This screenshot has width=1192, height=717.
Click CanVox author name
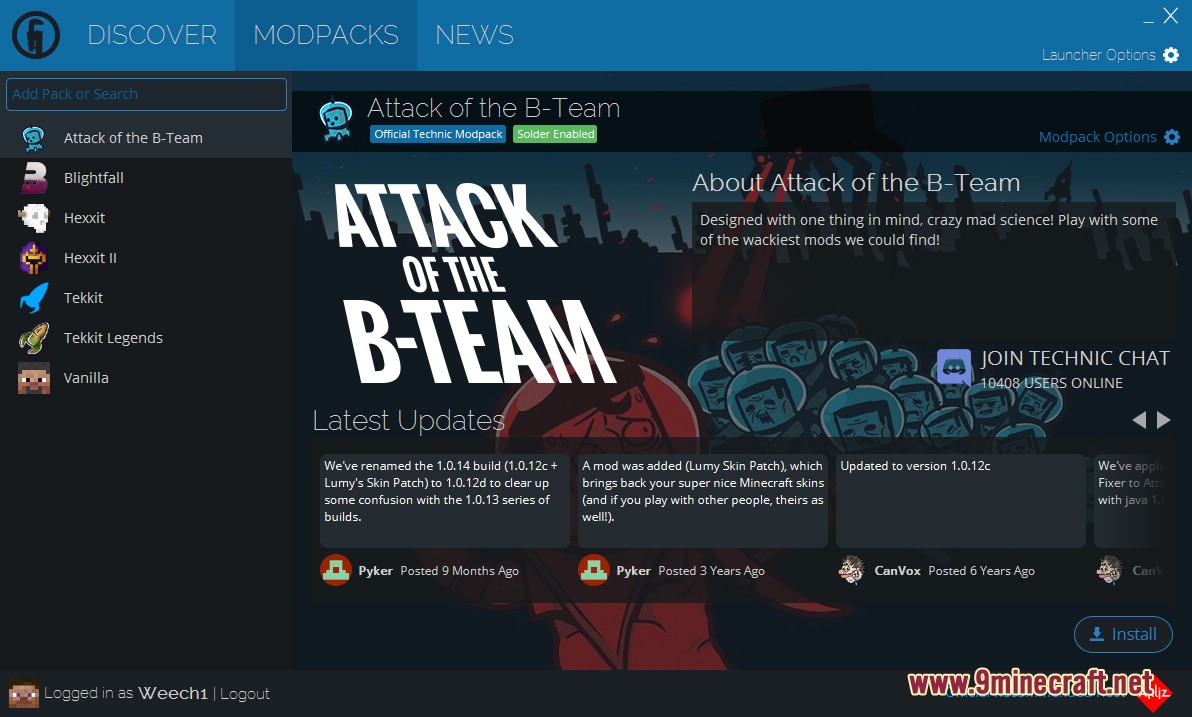pyautogui.click(x=897, y=570)
